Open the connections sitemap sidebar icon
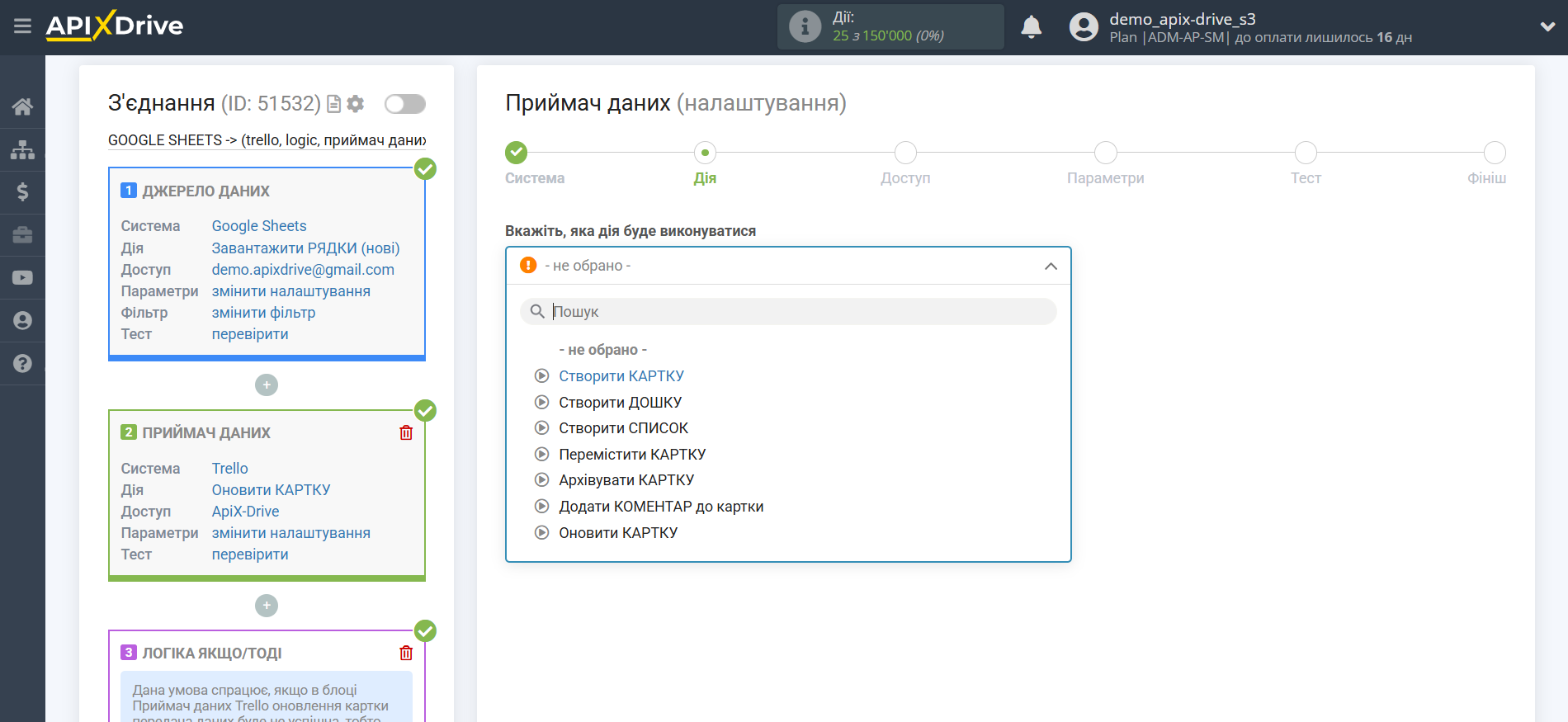The width and height of the screenshot is (1568, 722). point(22,149)
